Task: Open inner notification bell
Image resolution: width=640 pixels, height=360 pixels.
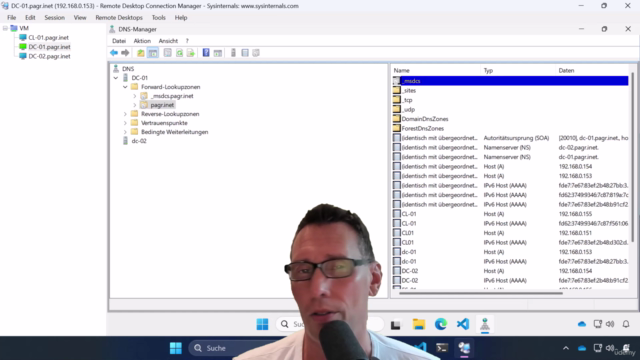Action: tap(626, 324)
